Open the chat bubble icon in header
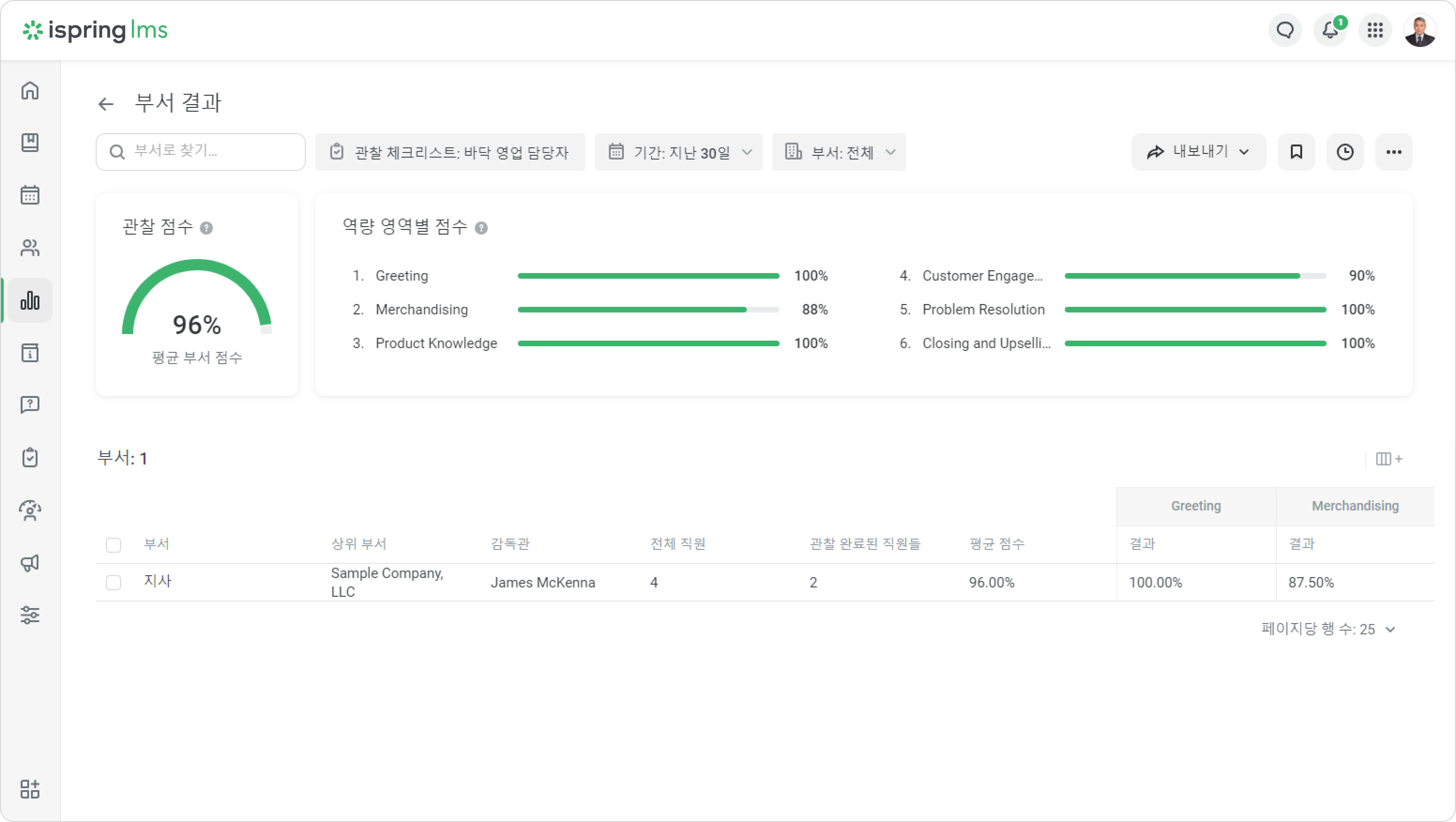The image size is (1456, 822). point(1285,30)
